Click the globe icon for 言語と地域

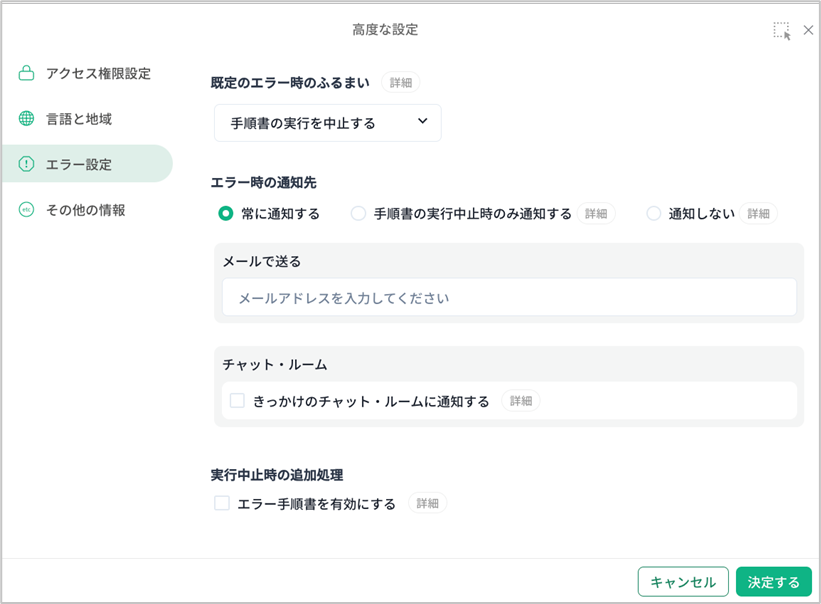26,119
